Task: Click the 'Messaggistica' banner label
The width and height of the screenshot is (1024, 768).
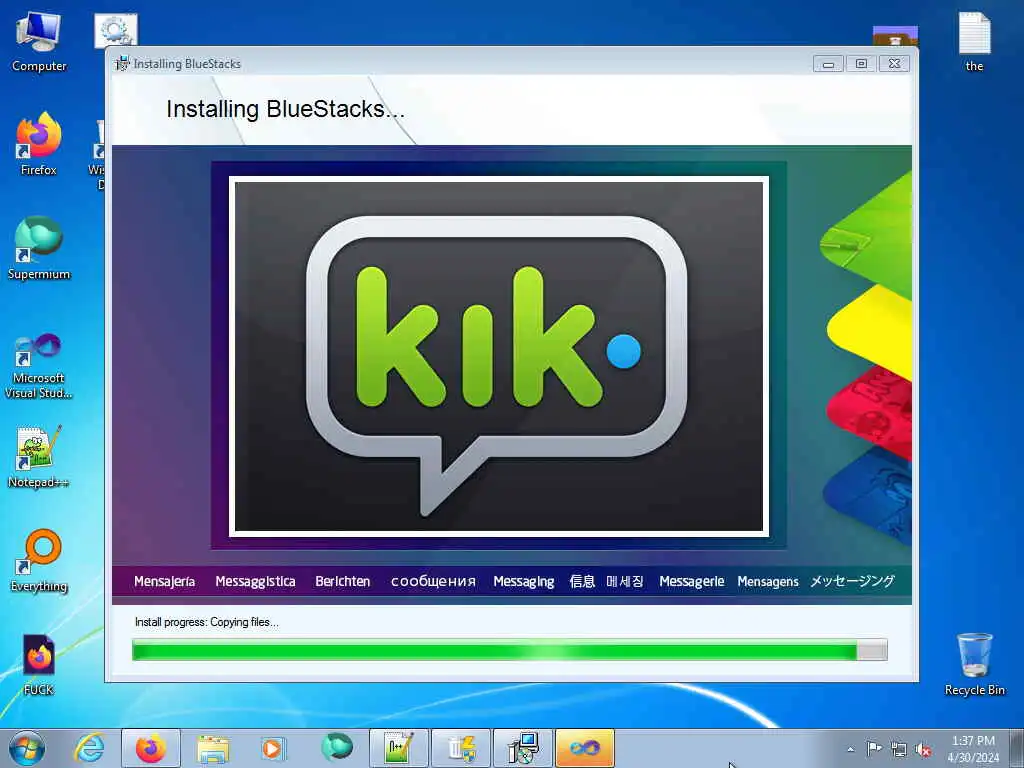Action: pyautogui.click(x=255, y=581)
